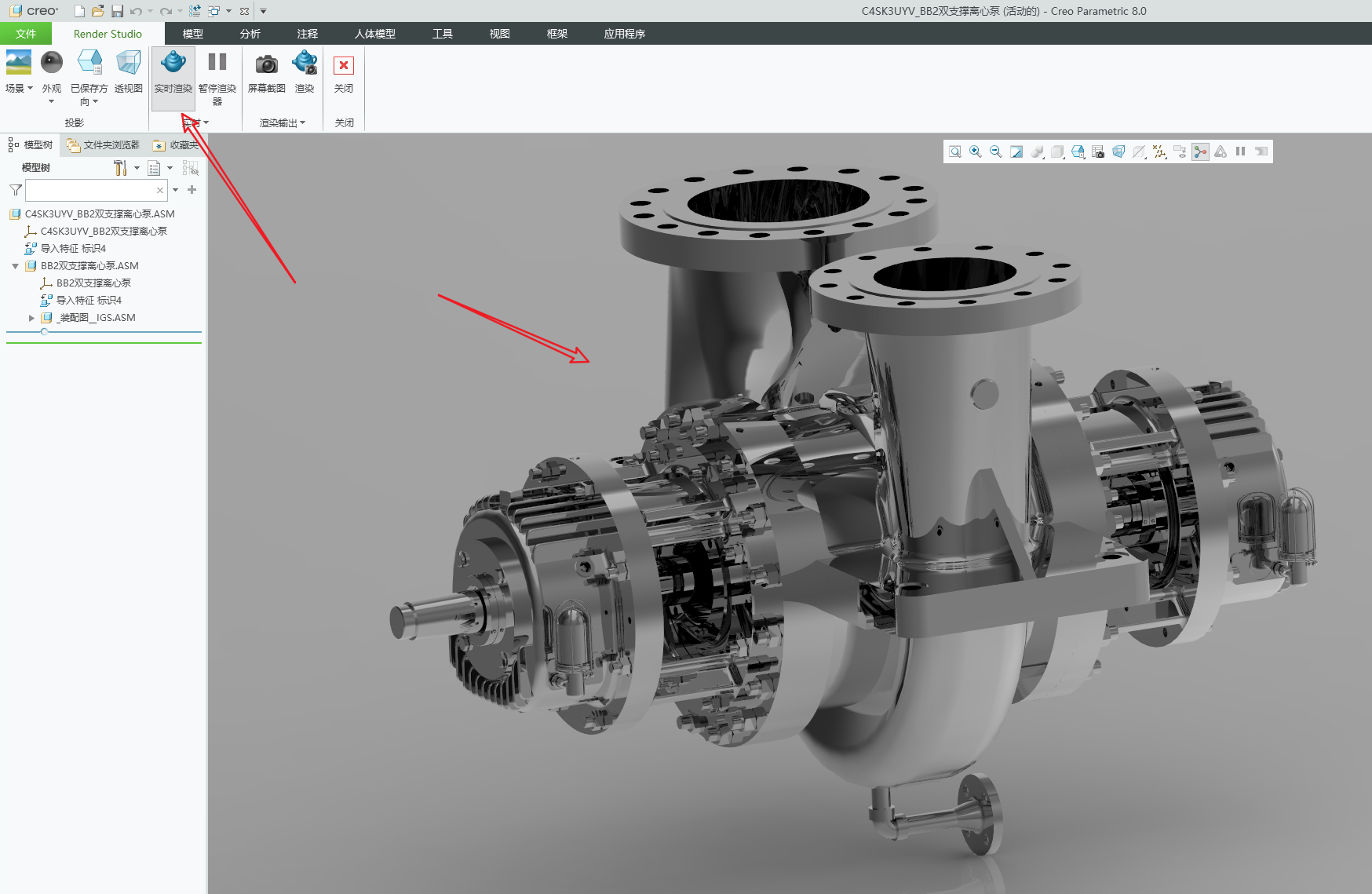Click the model tree insert-here slider handle
Image resolution: width=1372 pixels, height=894 pixels.
(x=44, y=332)
